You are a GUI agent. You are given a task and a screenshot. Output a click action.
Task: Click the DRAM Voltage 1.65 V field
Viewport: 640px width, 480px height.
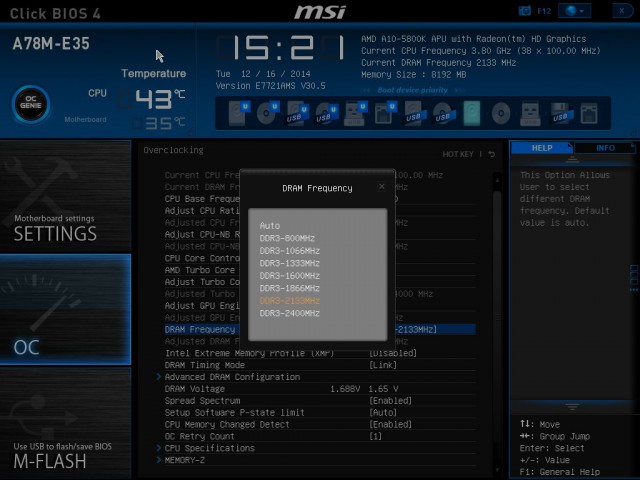384,389
